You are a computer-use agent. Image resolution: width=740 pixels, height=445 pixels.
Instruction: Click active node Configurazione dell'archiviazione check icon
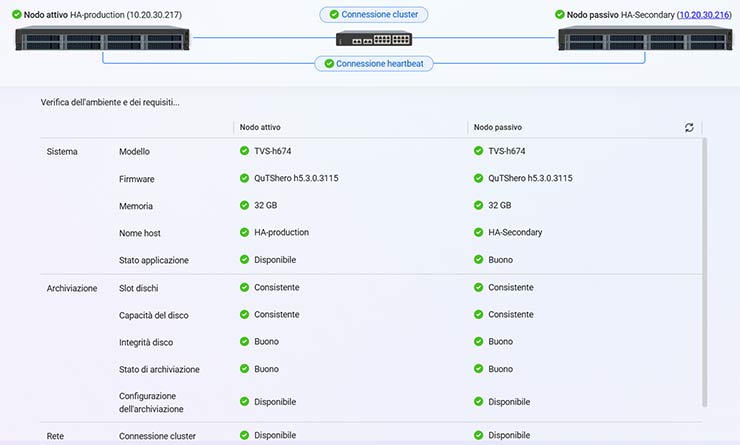[244, 402]
